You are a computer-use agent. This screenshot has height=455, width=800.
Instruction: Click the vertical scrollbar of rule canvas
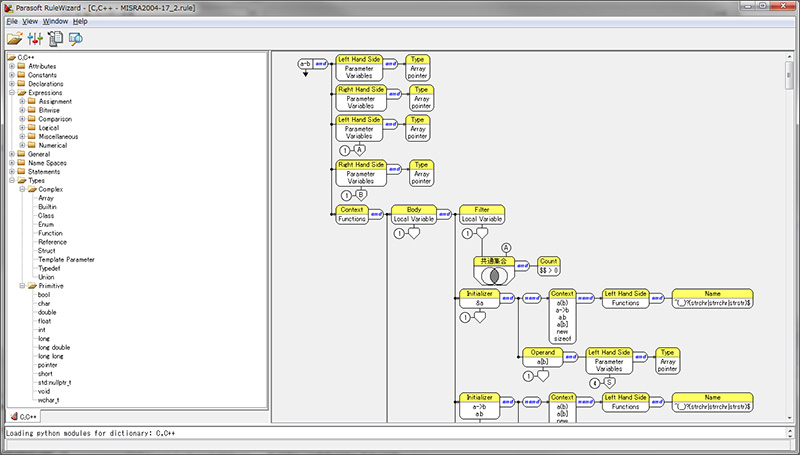(790, 237)
